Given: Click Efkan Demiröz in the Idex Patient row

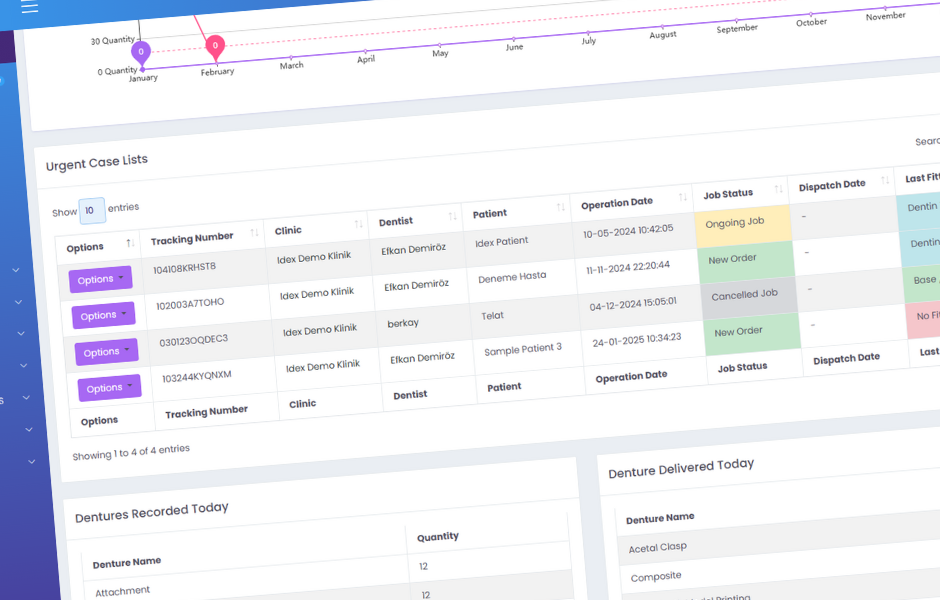Looking at the screenshot, I should click(413, 249).
